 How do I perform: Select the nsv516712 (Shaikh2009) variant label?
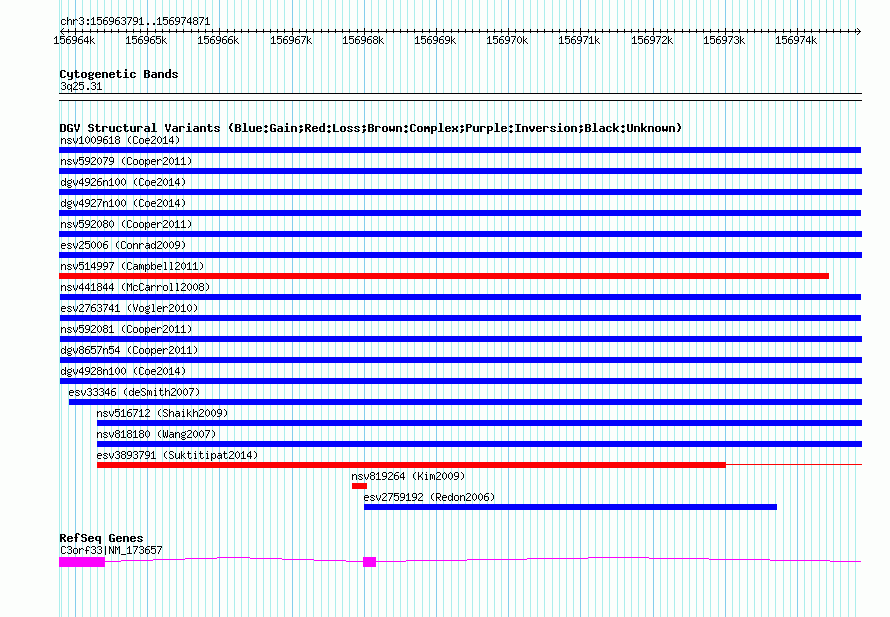(162, 413)
